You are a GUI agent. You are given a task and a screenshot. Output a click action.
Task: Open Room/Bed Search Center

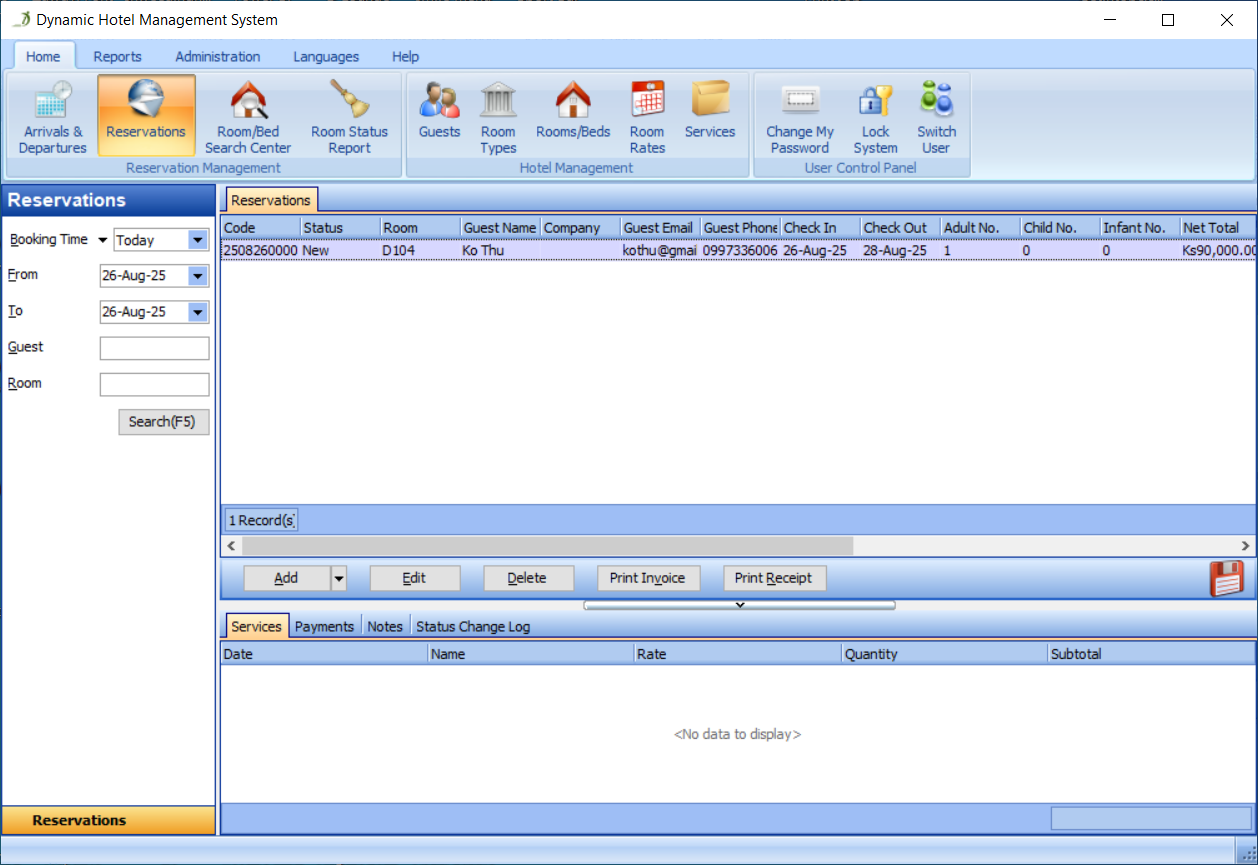pos(248,116)
